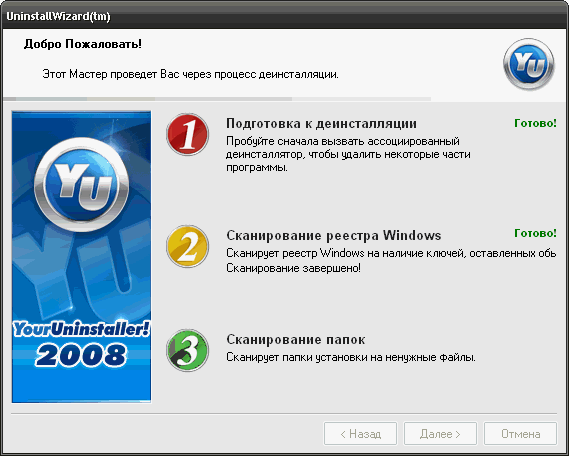Click Готово! status next to step 1
569x456 pixels.
pyautogui.click(x=535, y=123)
